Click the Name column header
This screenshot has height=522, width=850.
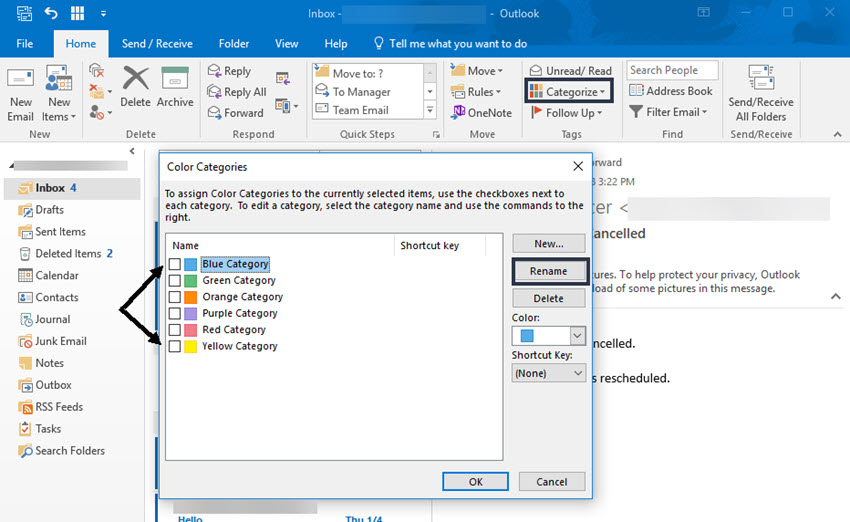(x=185, y=246)
